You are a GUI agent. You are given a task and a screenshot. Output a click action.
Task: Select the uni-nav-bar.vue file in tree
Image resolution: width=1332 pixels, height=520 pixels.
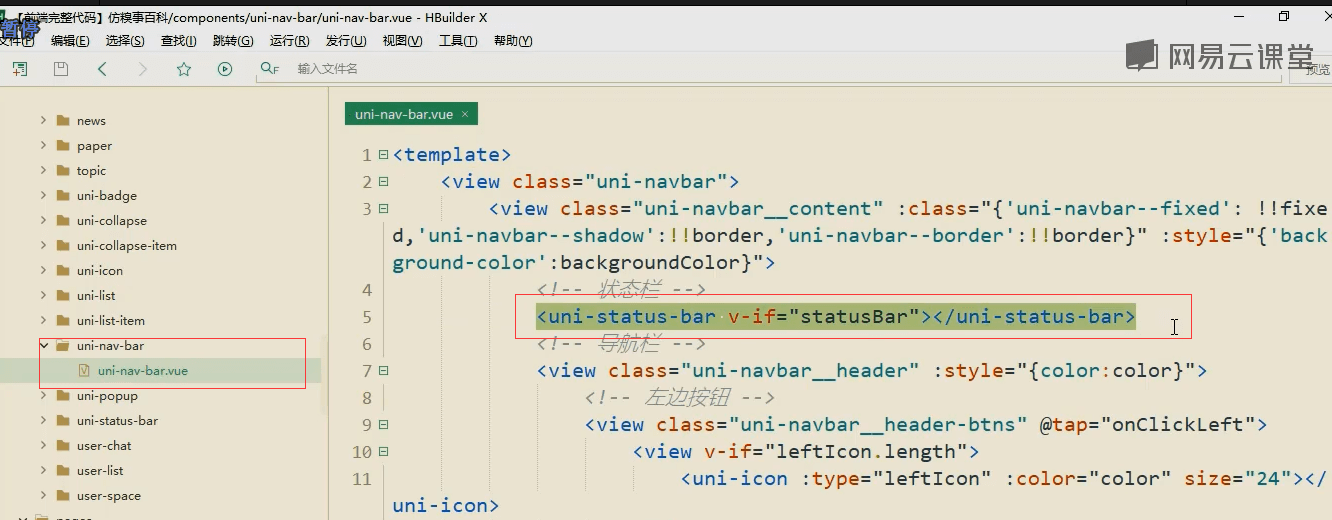[x=142, y=370]
